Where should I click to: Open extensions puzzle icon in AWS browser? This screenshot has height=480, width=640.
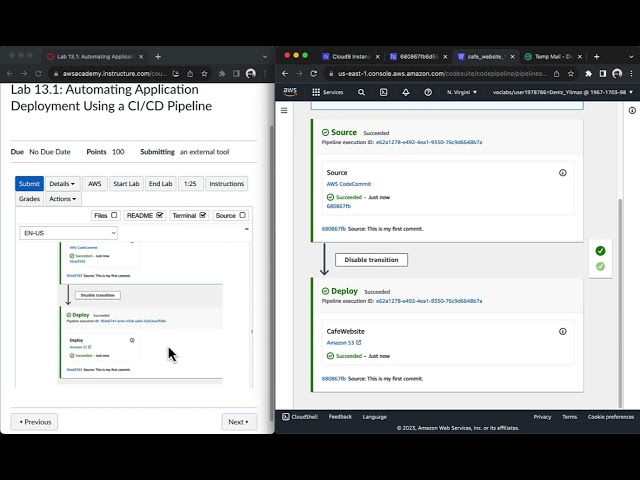click(589, 73)
